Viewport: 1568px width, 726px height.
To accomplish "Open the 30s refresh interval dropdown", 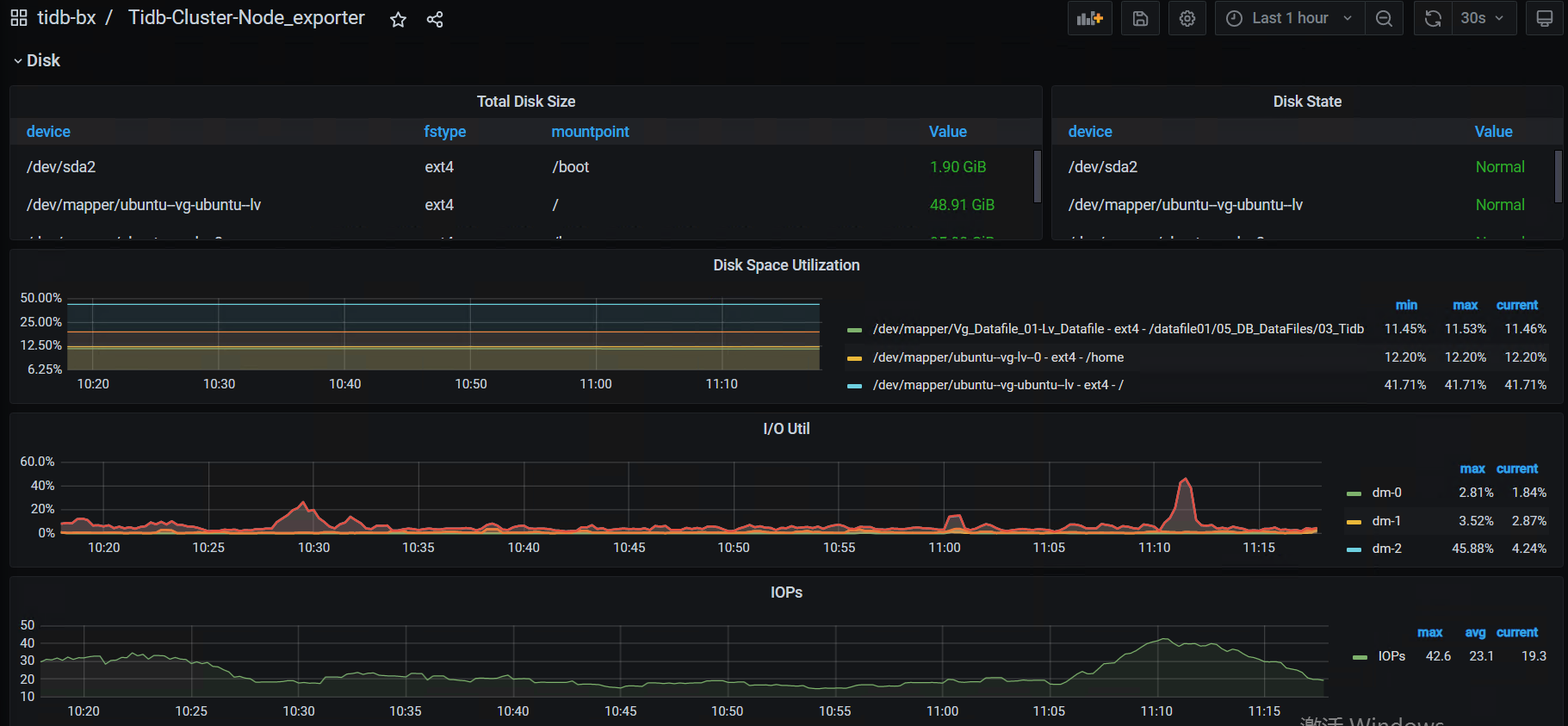I will point(1483,18).
